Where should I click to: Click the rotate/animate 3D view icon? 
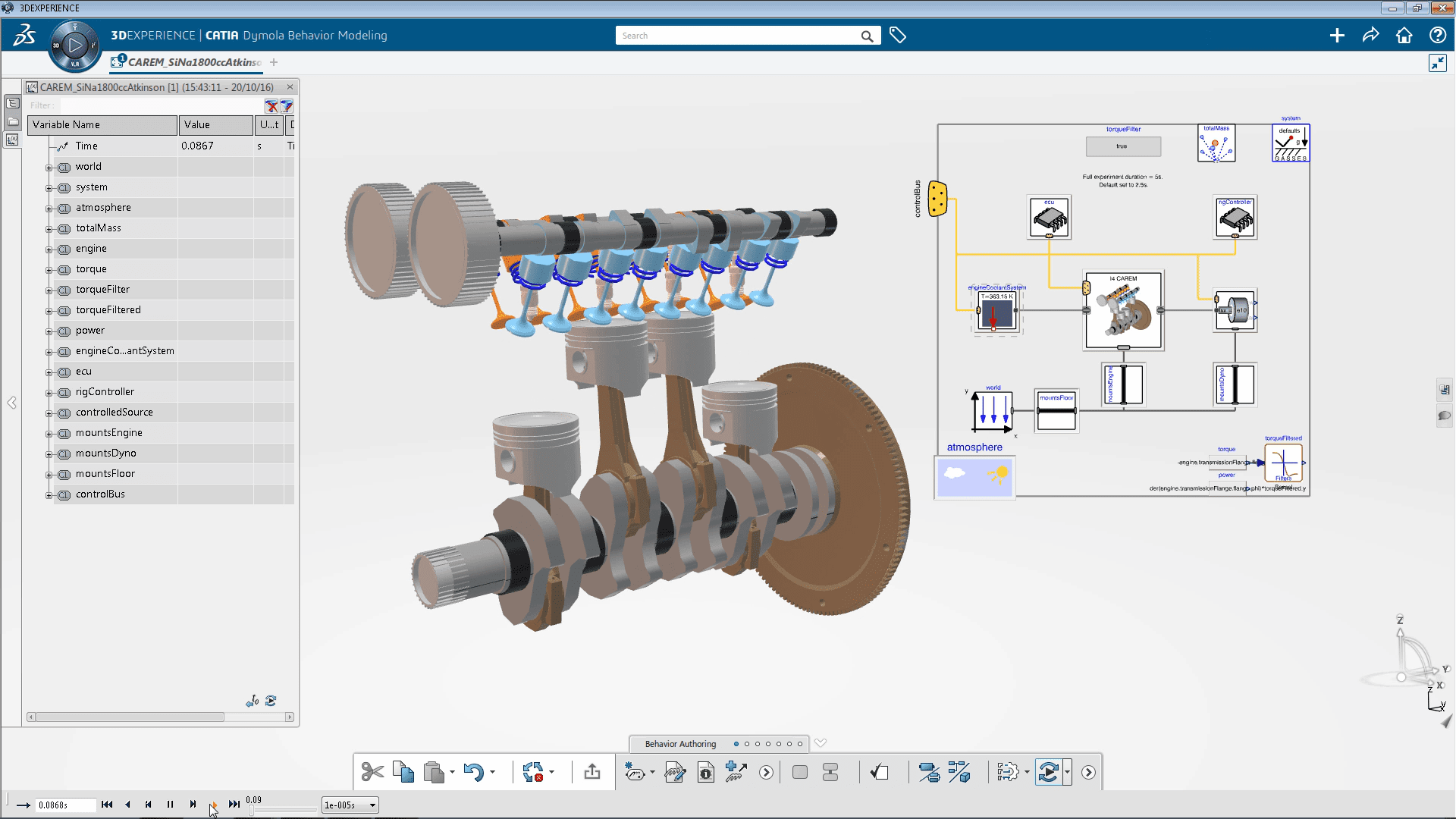pos(1049,771)
